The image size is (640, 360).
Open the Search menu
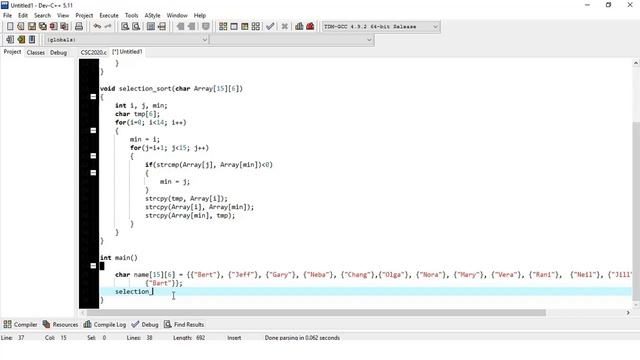42,16
